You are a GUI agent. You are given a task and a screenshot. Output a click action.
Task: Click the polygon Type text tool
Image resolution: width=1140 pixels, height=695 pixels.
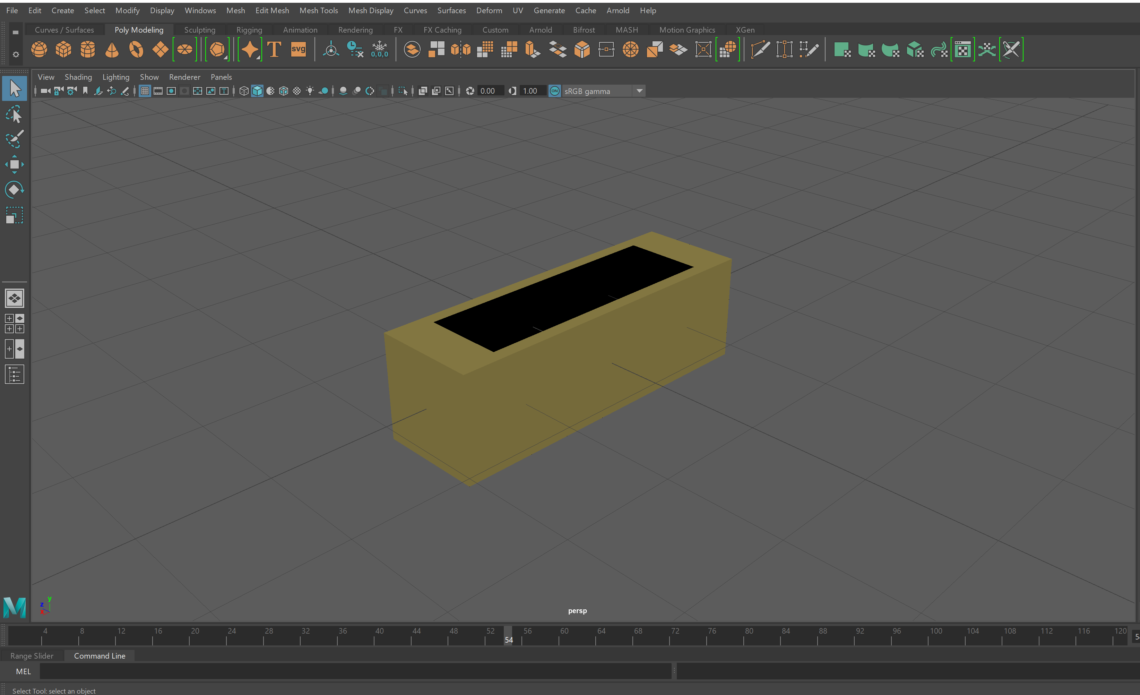point(274,49)
